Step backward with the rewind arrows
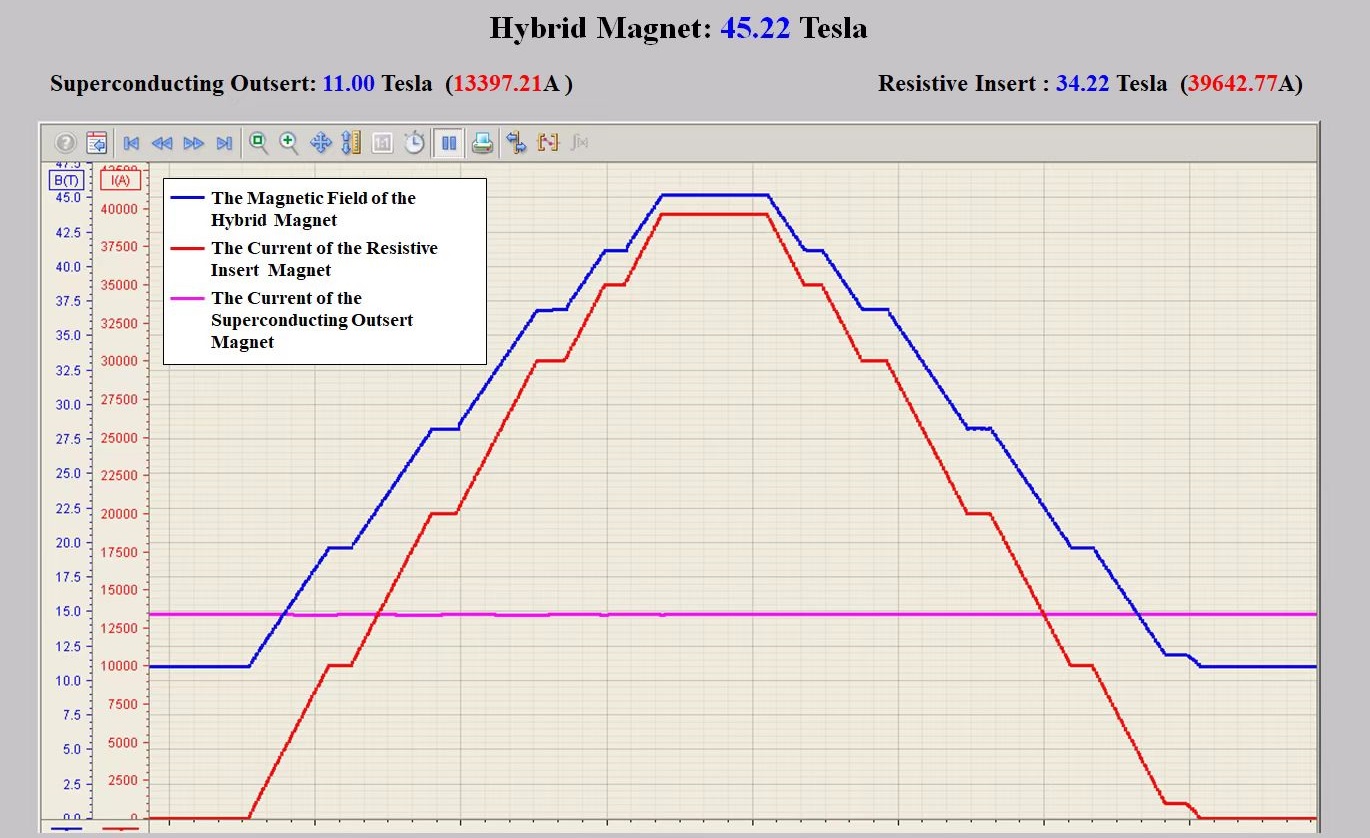Viewport: 1370px width, 838px height. click(161, 143)
